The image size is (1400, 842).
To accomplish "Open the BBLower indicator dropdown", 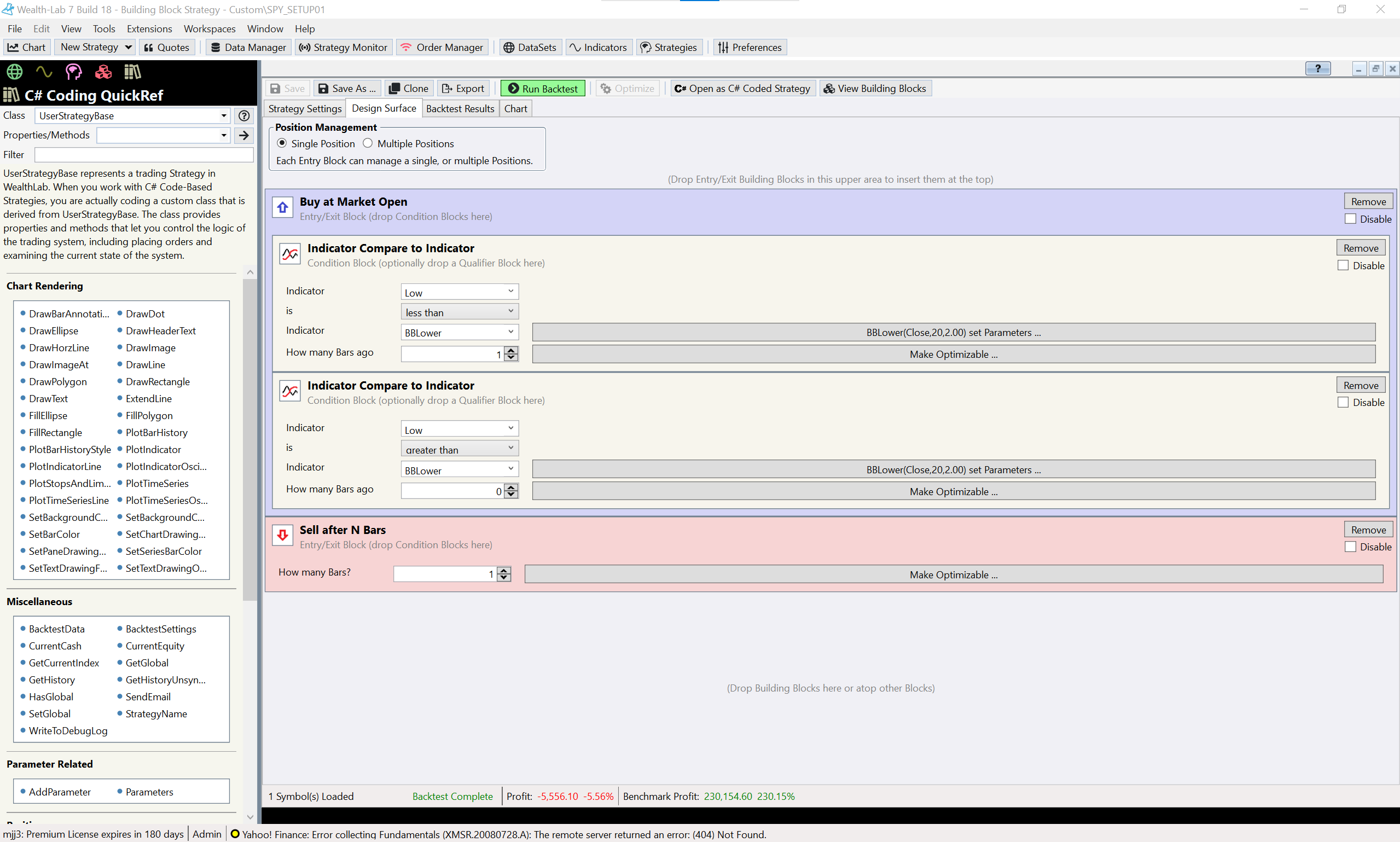I will coord(459,332).
